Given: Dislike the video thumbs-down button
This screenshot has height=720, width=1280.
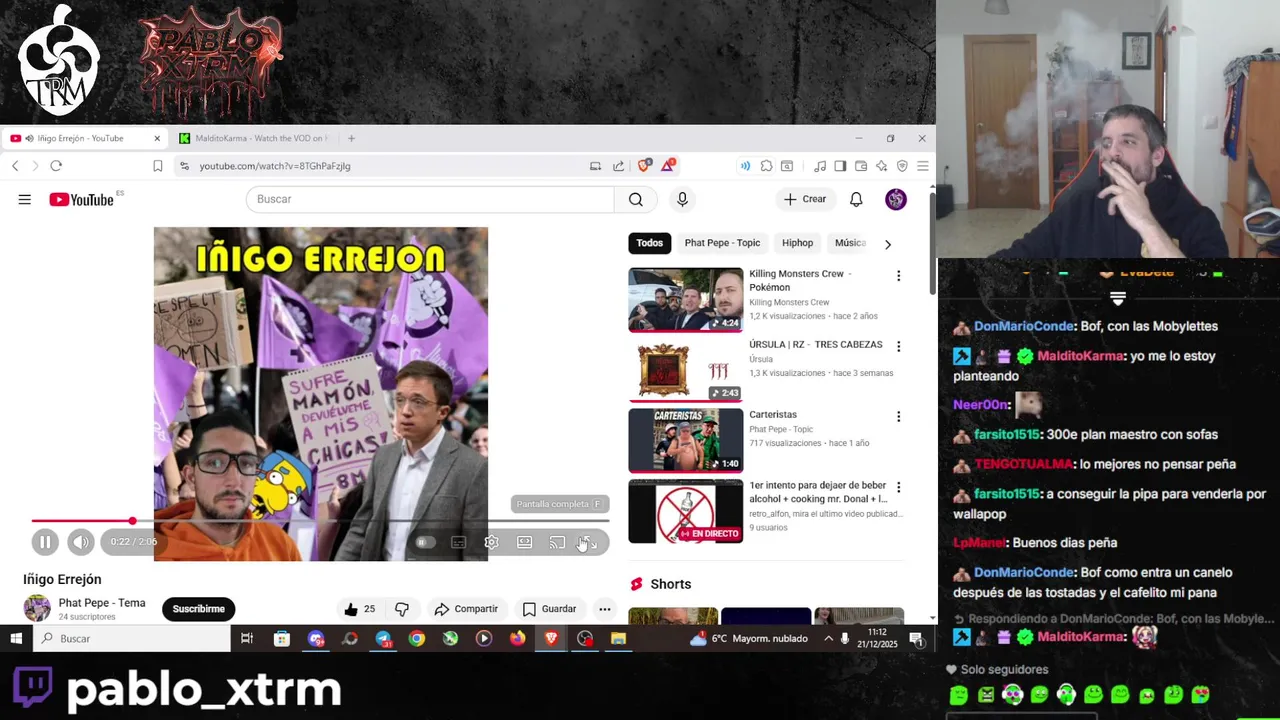Looking at the screenshot, I should [402, 609].
